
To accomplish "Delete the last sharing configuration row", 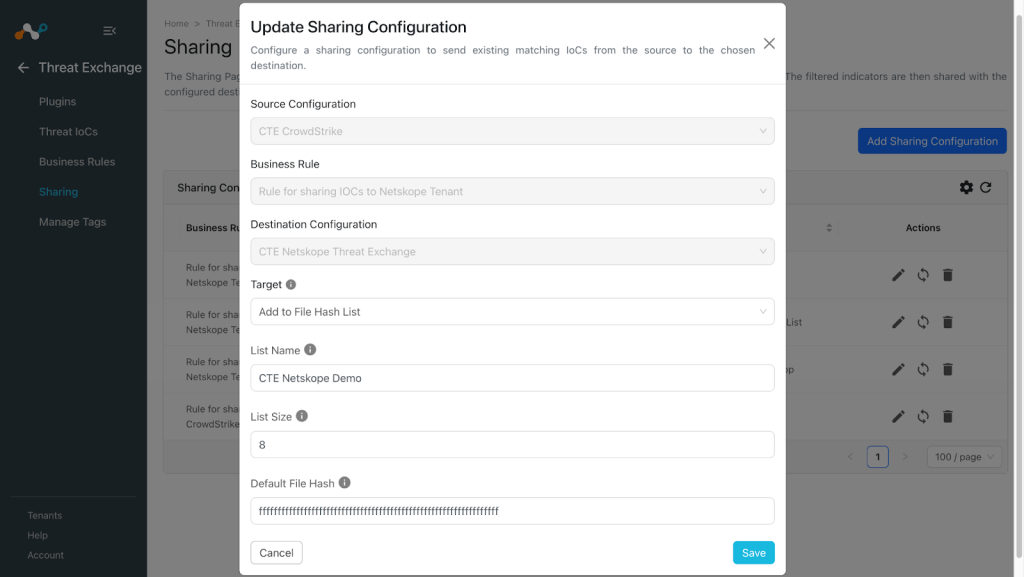I will [x=948, y=416].
